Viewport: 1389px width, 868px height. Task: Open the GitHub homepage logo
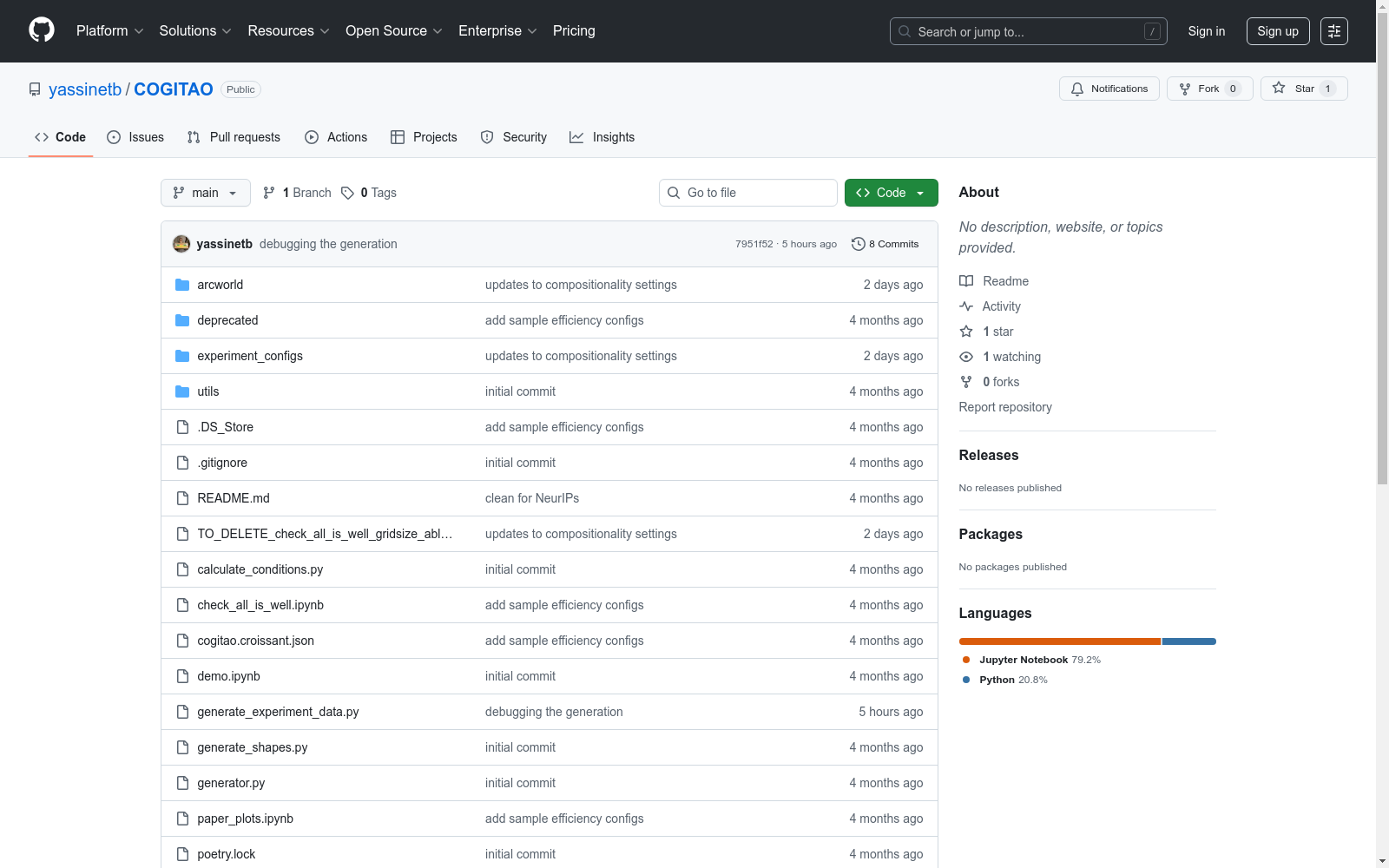click(x=42, y=30)
